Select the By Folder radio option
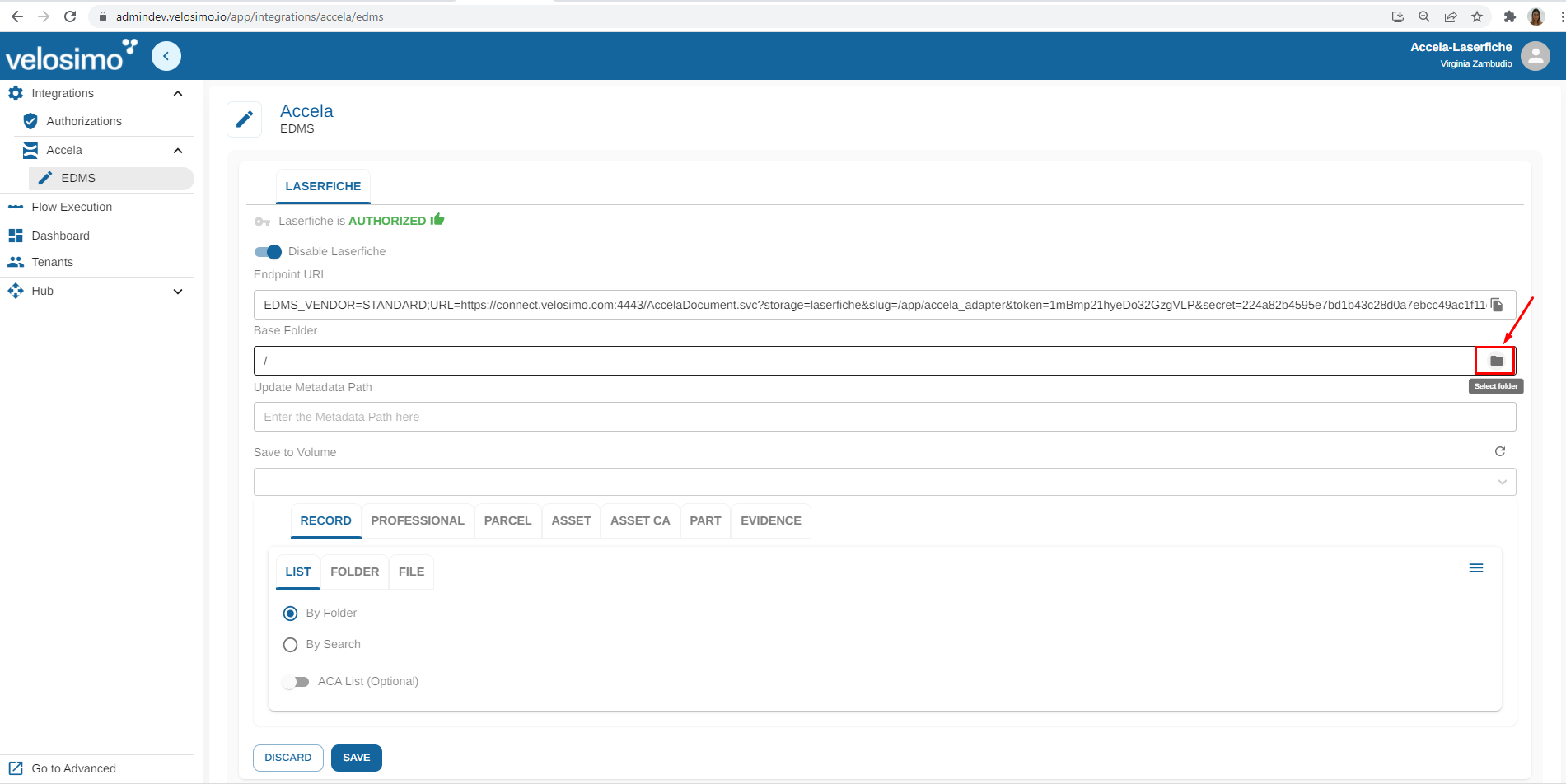1566x784 pixels. tap(290, 614)
